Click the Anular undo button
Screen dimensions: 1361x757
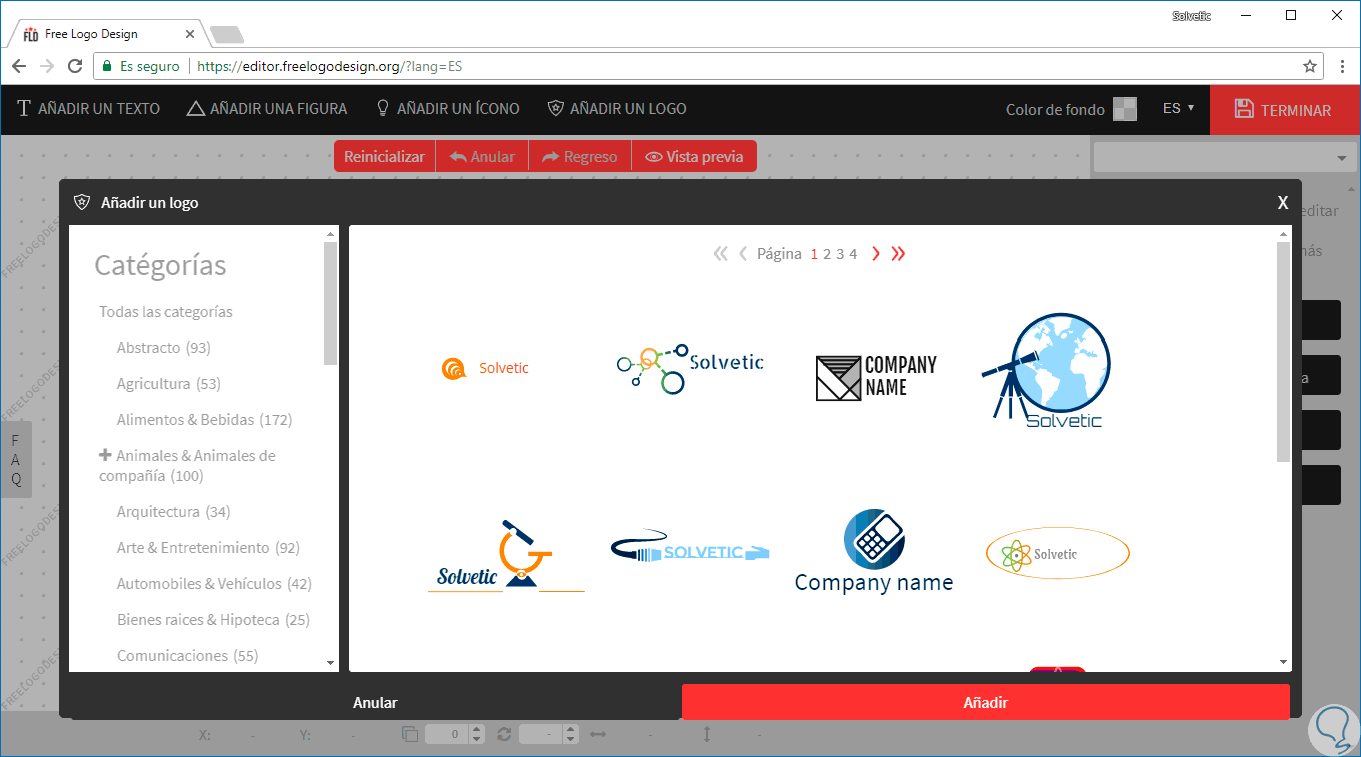[x=482, y=157]
